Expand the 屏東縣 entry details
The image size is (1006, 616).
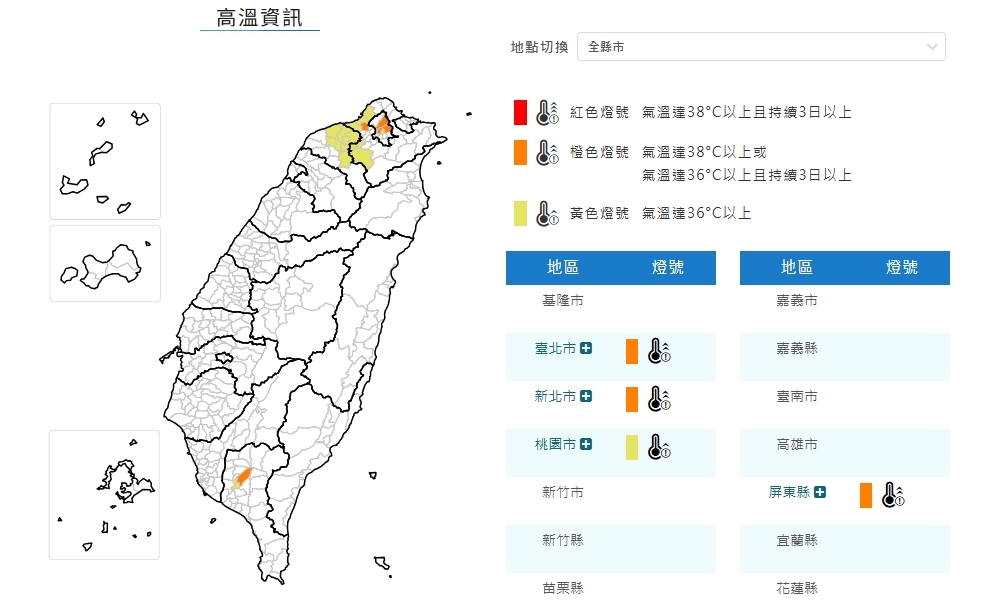820,492
